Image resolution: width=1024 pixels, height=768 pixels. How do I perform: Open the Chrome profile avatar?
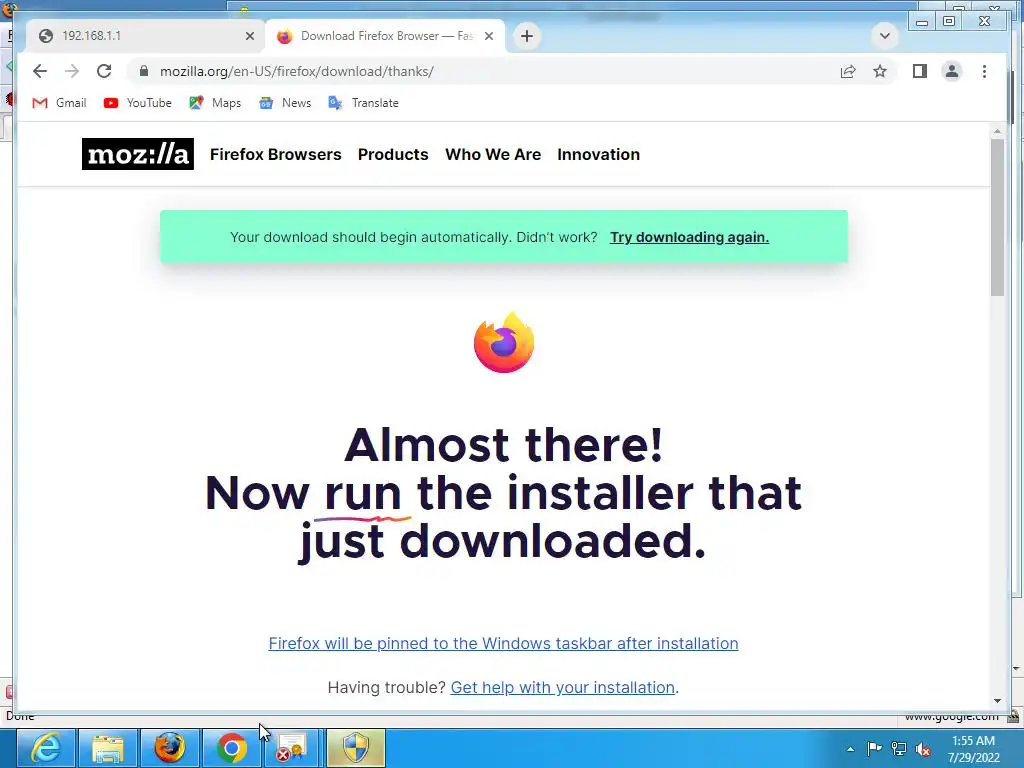coord(952,71)
